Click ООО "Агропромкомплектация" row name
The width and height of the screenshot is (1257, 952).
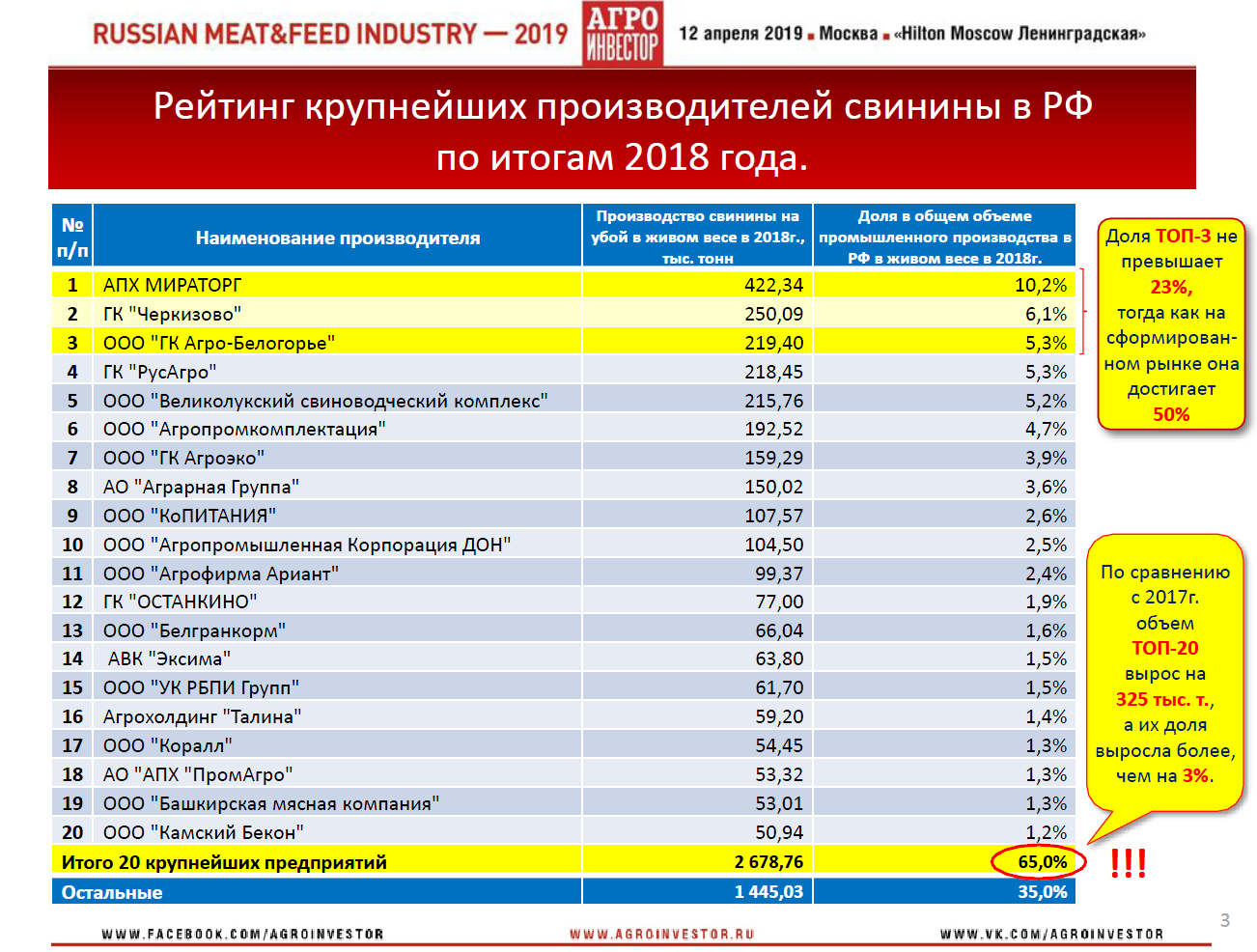[x=244, y=429]
